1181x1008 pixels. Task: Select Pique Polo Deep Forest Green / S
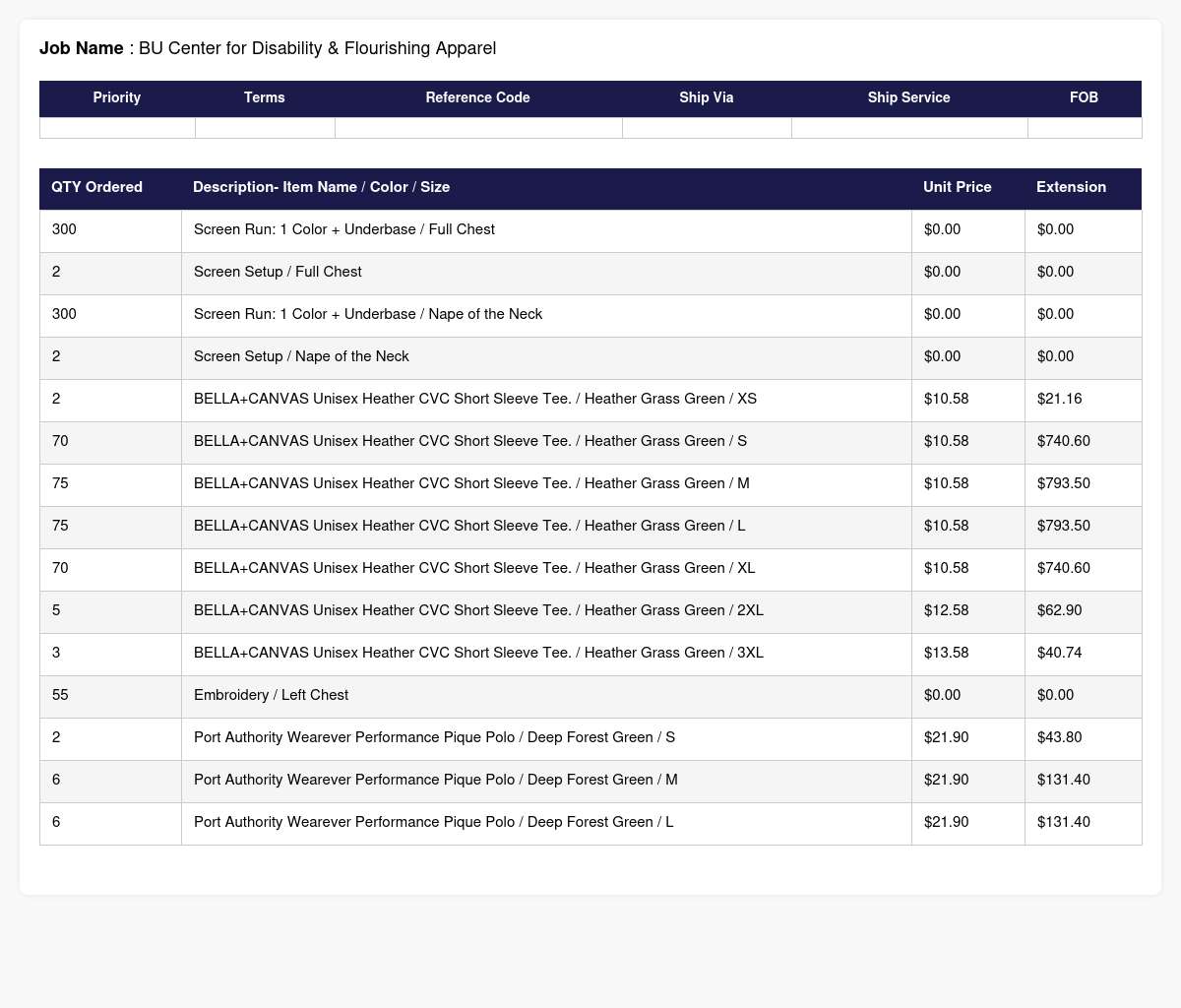(x=434, y=737)
